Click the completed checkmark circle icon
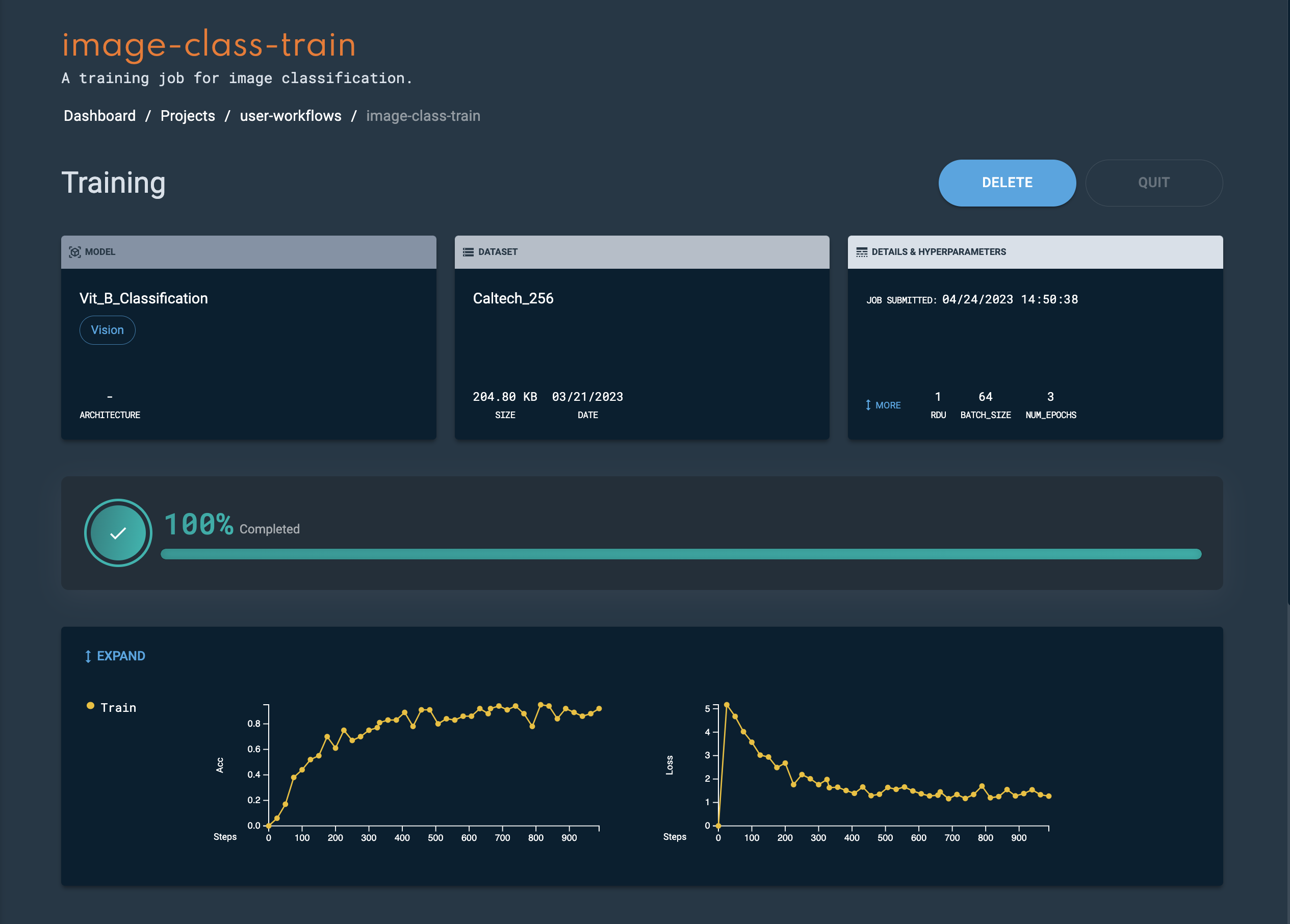 click(x=118, y=532)
